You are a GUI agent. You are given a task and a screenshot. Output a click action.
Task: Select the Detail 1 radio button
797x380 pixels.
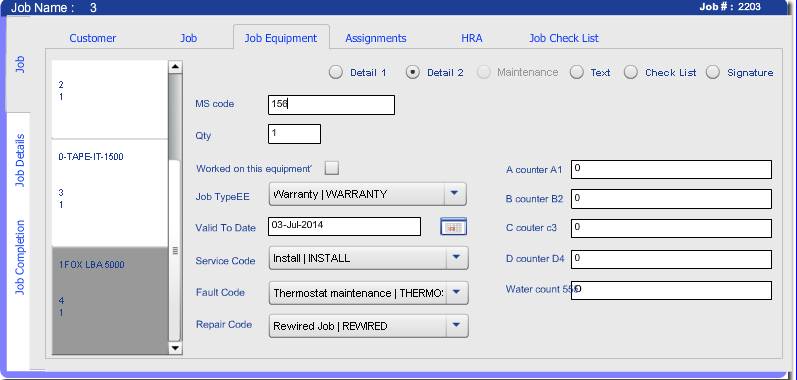pos(335,73)
